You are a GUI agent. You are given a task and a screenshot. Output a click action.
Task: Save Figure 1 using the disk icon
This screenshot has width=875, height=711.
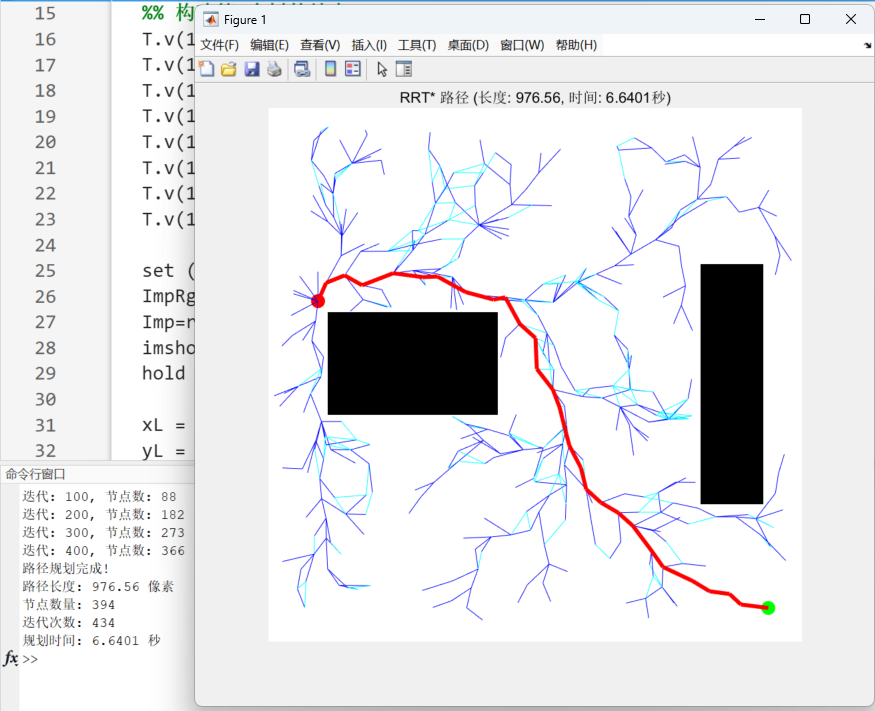click(x=252, y=69)
